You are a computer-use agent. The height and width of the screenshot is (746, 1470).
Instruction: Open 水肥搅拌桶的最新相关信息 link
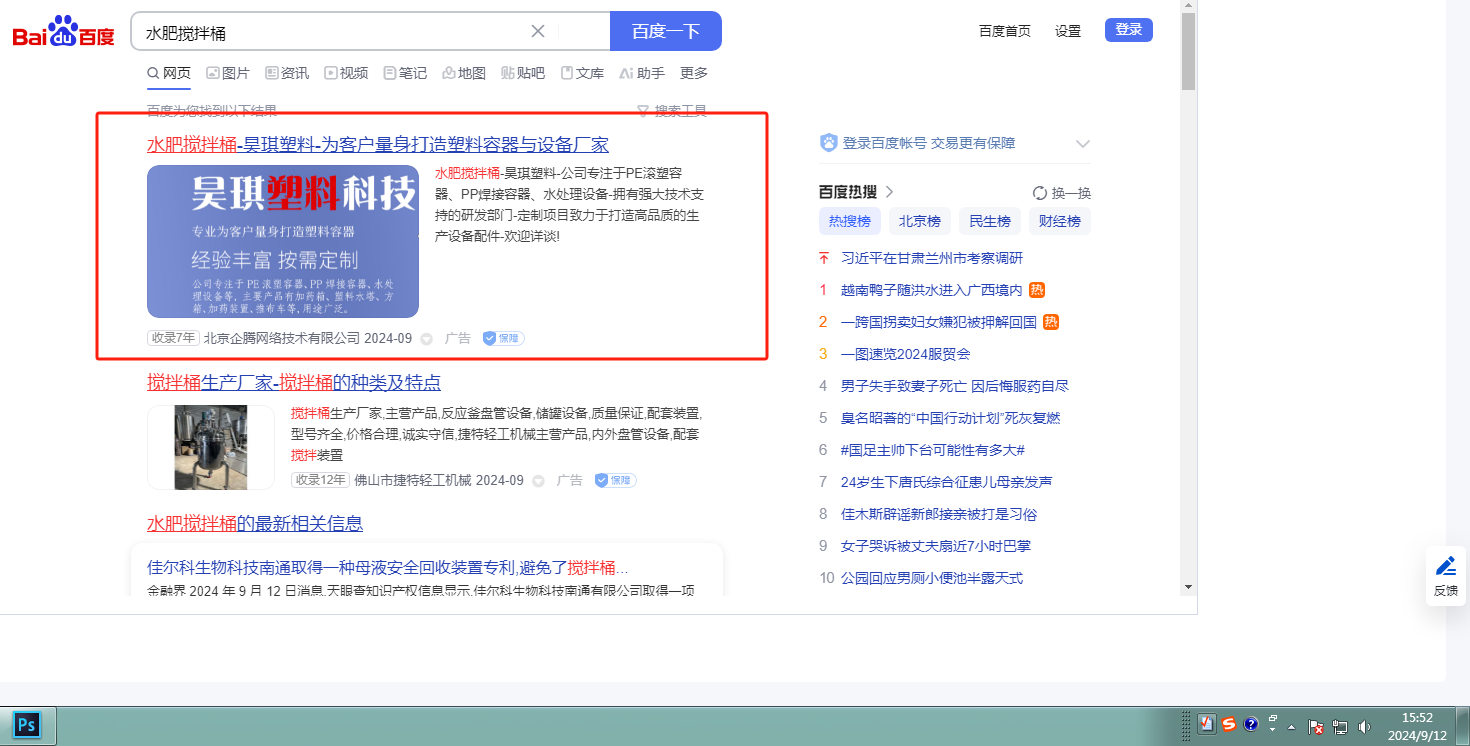(255, 523)
